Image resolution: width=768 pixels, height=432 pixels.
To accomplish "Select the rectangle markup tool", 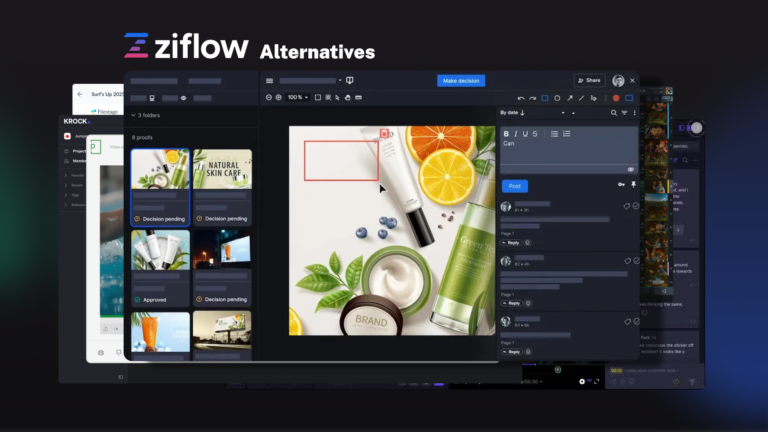I will 545,98.
